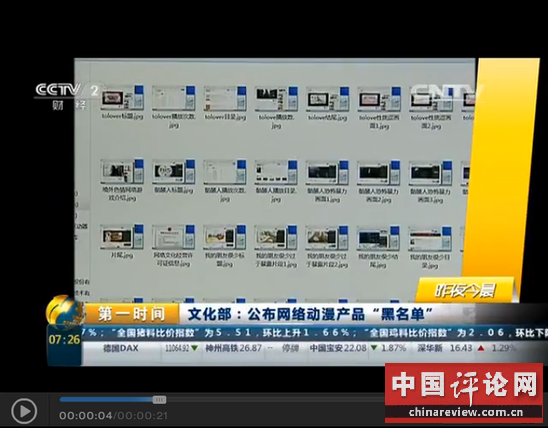
Task: Open the 骷髅人播放目录.jpg file icon
Action: (x=276, y=173)
